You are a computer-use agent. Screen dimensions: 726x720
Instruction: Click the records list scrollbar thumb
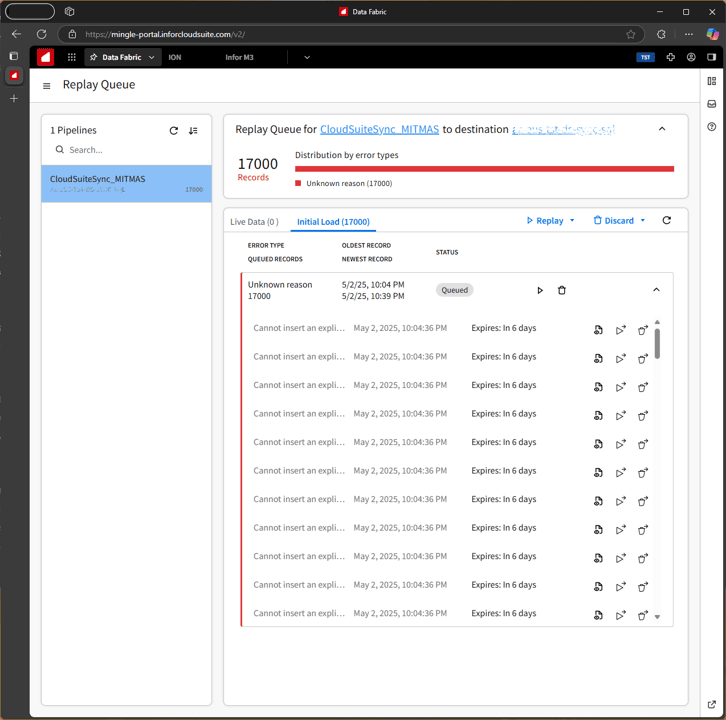(657, 344)
